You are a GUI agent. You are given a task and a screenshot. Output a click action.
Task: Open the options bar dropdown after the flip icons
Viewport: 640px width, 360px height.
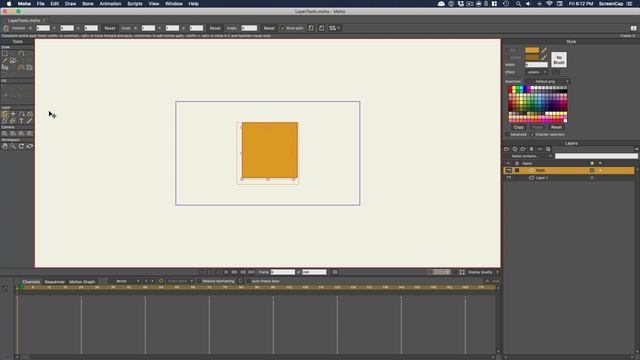coord(334,28)
